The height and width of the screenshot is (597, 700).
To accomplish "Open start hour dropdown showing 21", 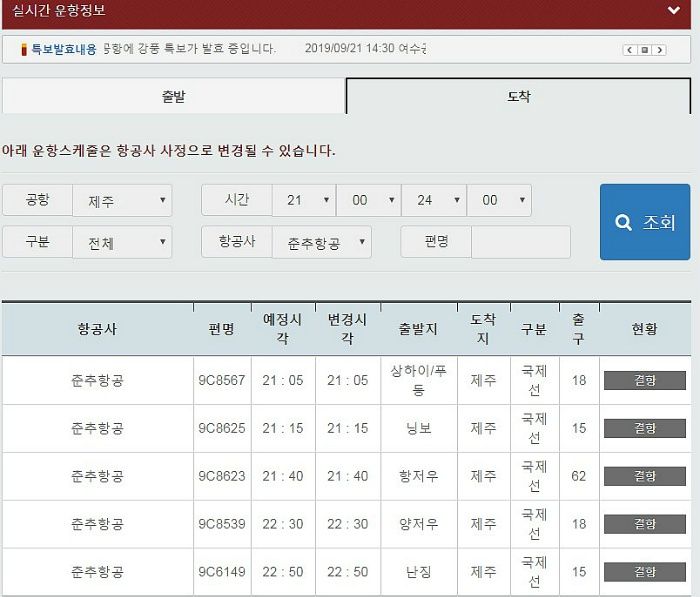I will tap(304, 200).
